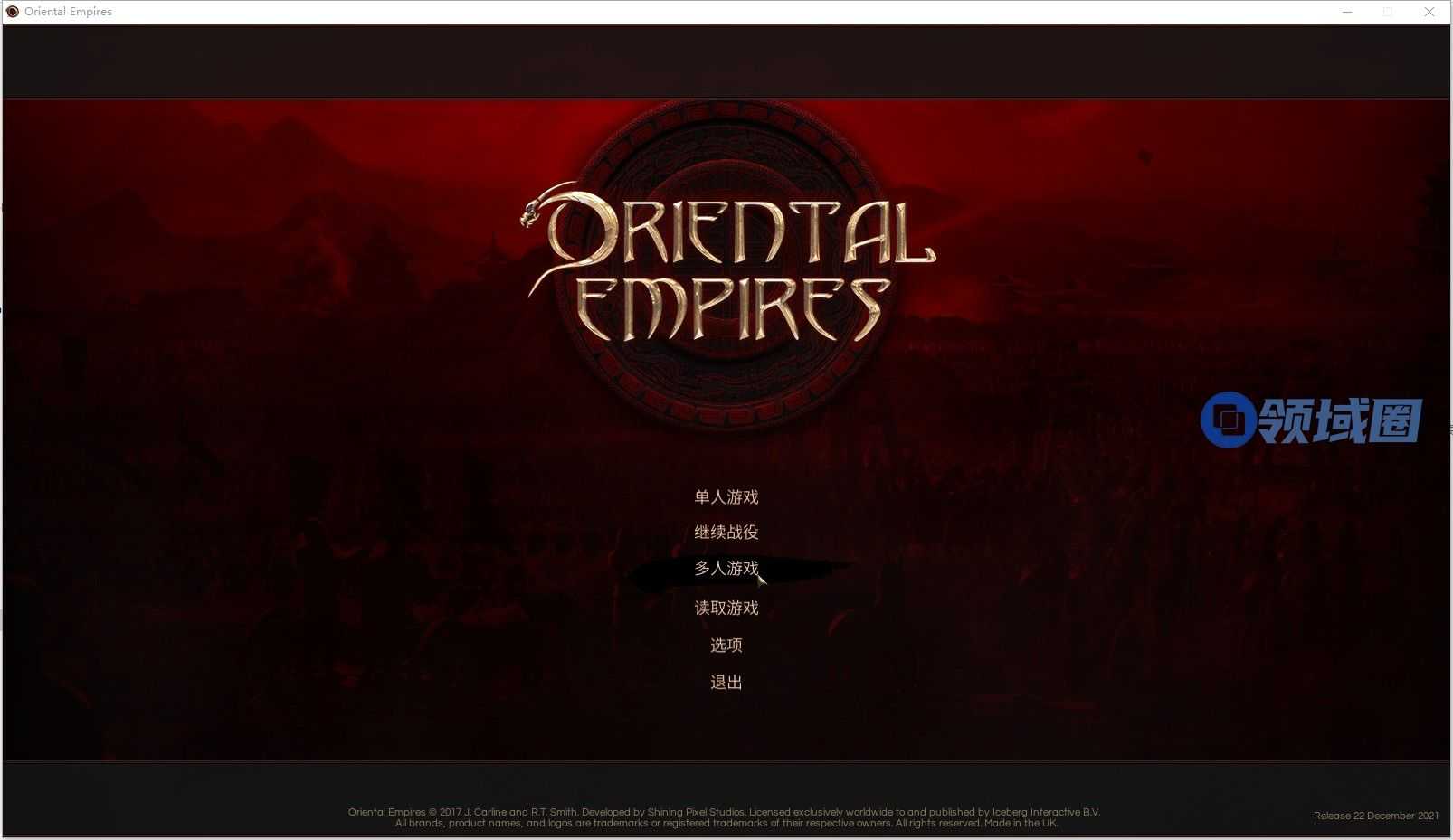The image size is (1453, 840).
Task: Click the blue circular 领域圈 watermark icon
Action: (x=1228, y=420)
